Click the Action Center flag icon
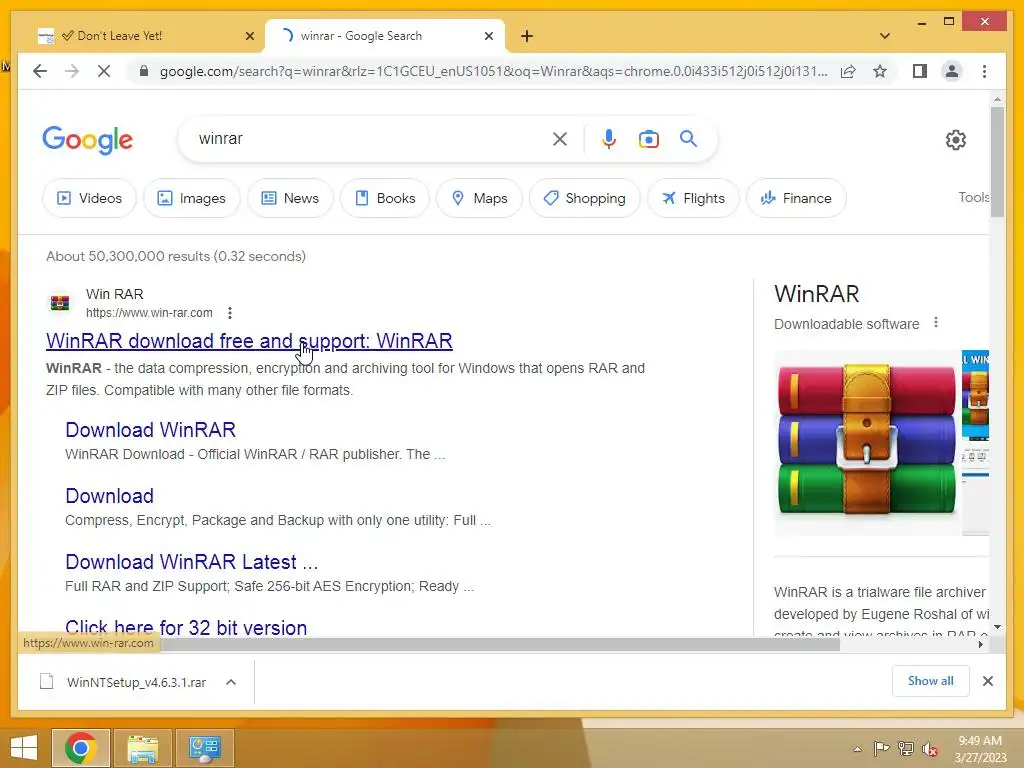 pyautogui.click(x=881, y=749)
